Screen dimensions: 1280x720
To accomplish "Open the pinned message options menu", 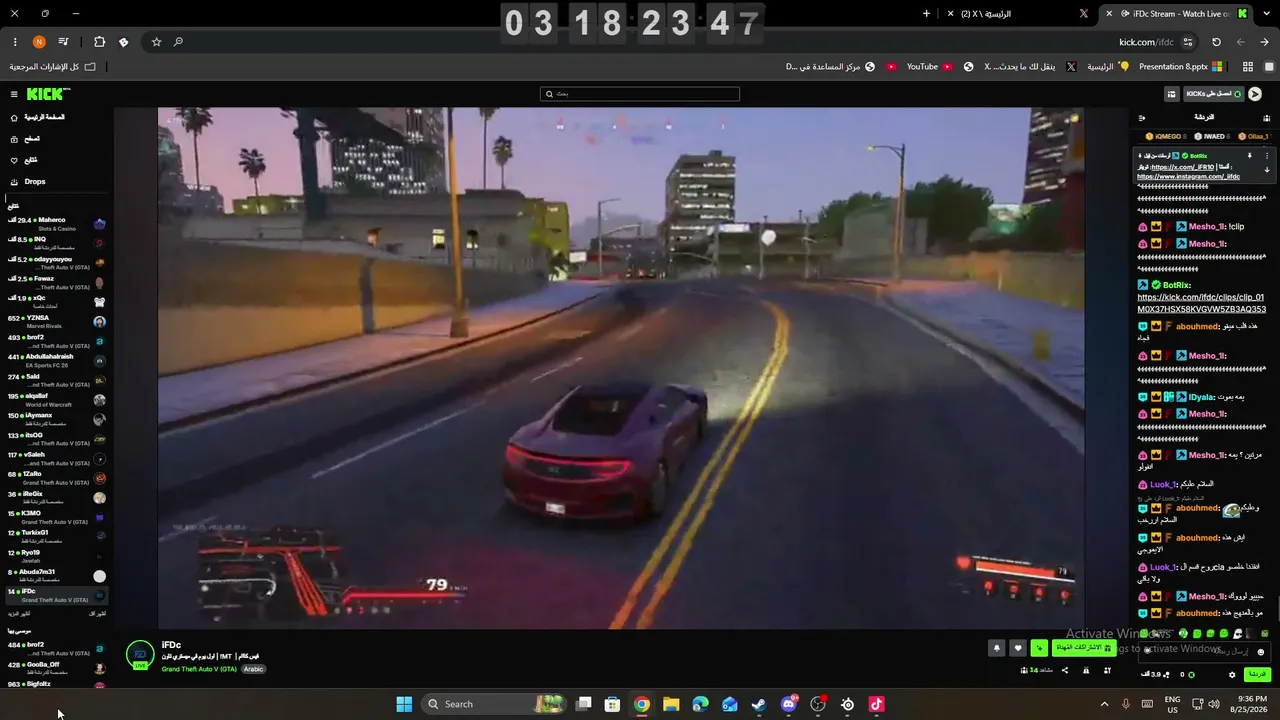I will (1267, 156).
